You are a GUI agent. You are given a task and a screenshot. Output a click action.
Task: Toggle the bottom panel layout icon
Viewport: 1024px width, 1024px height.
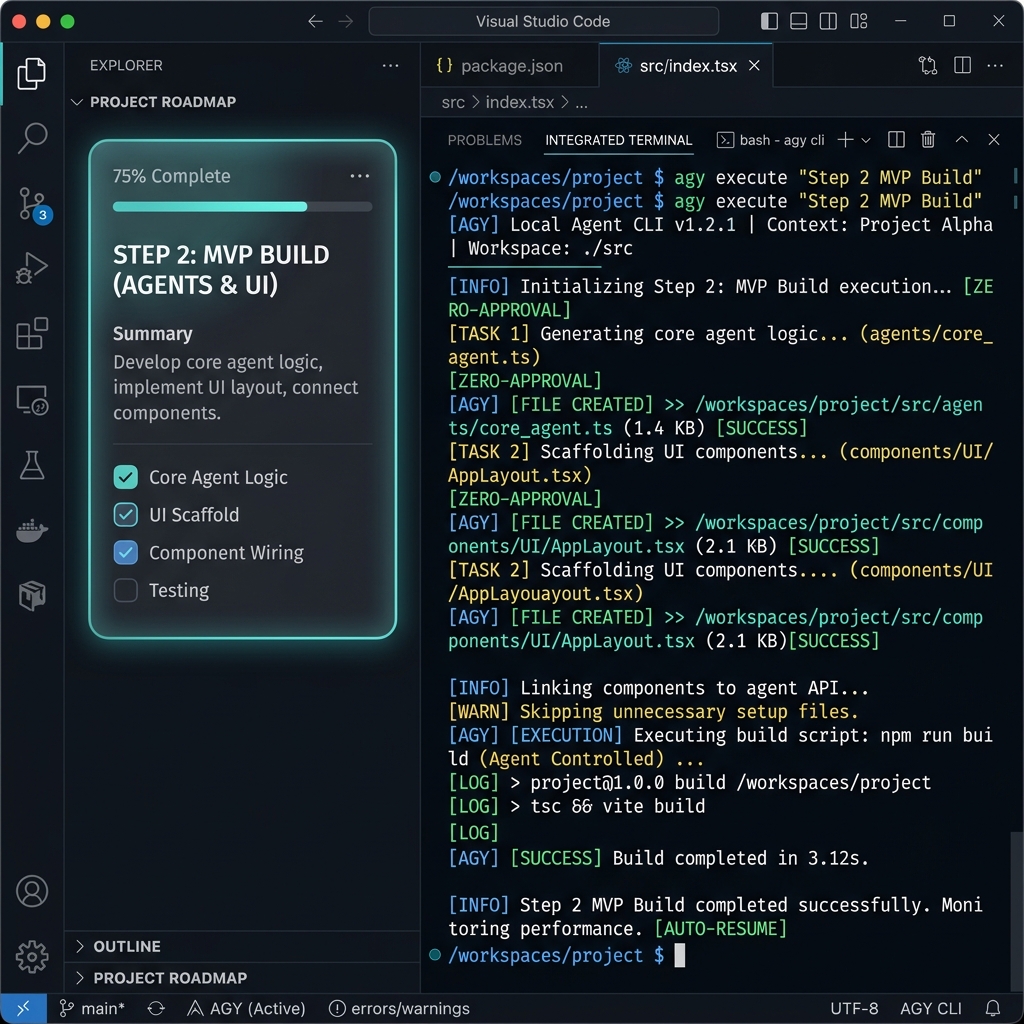(798, 22)
